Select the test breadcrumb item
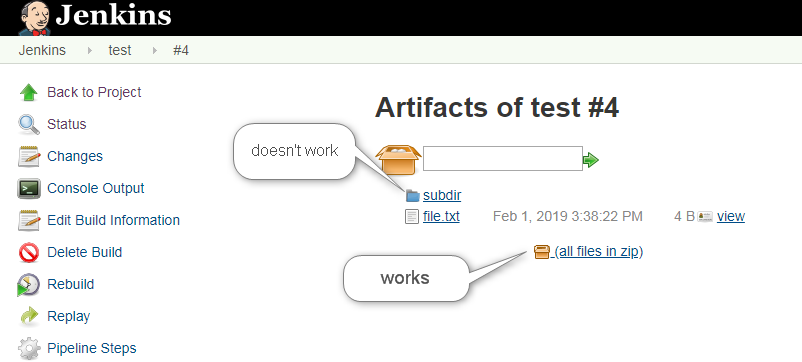The width and height of the screenshot is (802, 362). (120, 51)
